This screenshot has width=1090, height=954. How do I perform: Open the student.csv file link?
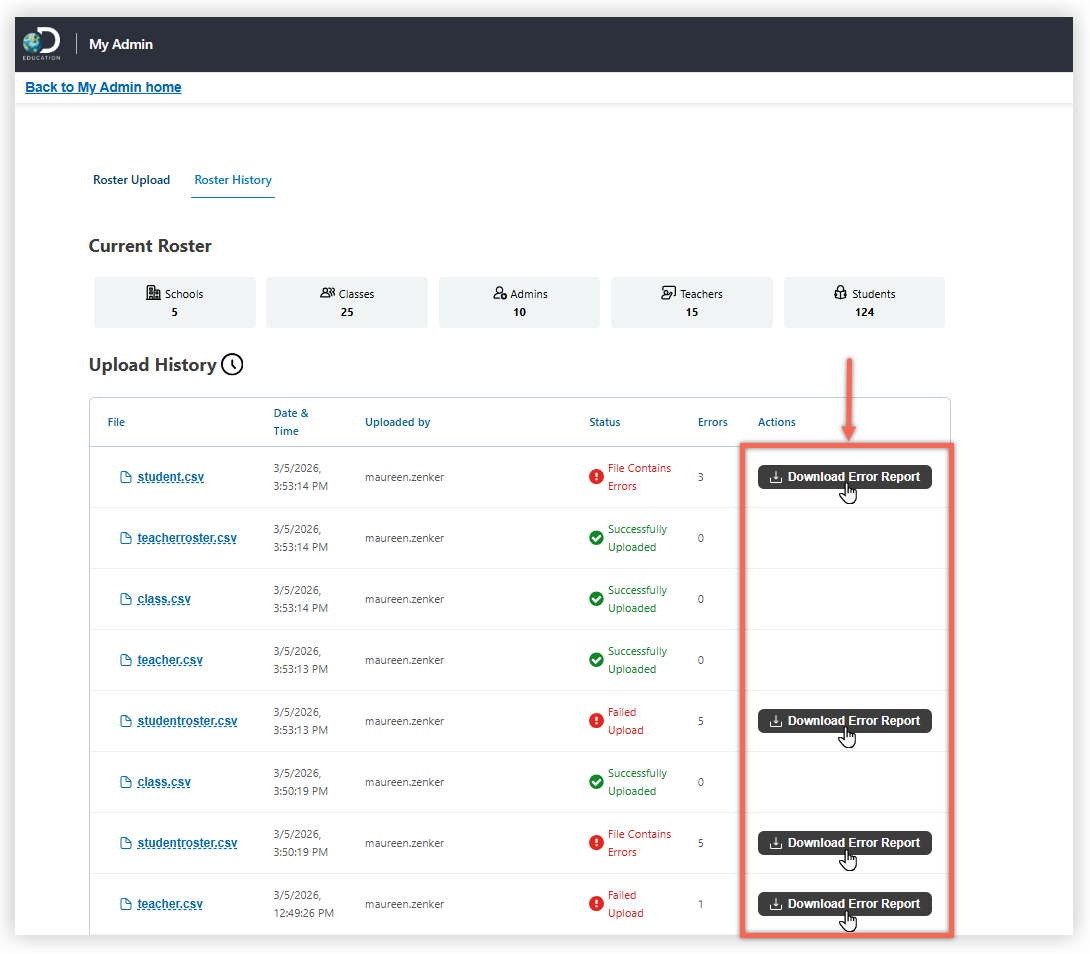pos(170,477)
